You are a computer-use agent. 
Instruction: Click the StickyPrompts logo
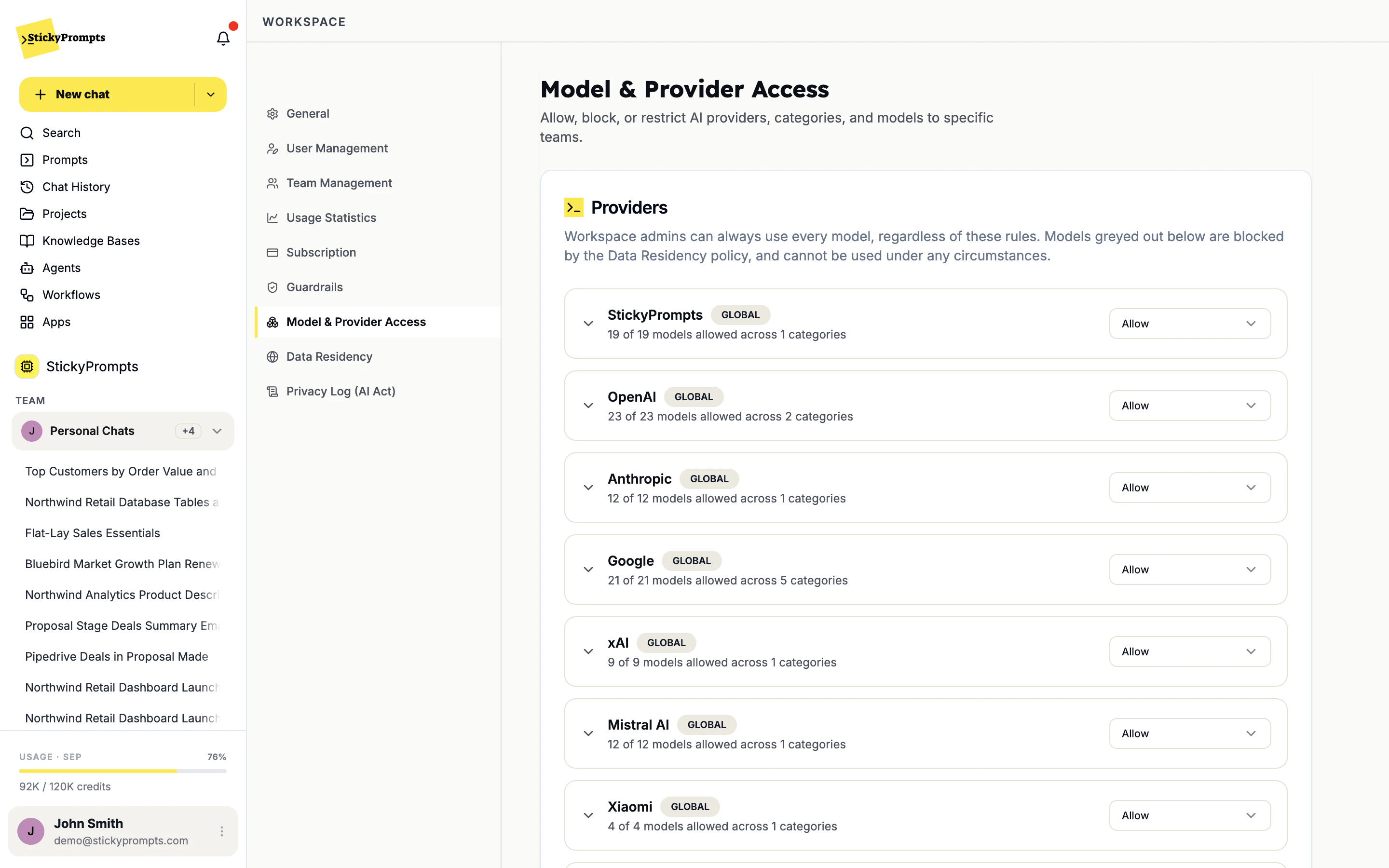pyautogui.click(x=61, y=38)
